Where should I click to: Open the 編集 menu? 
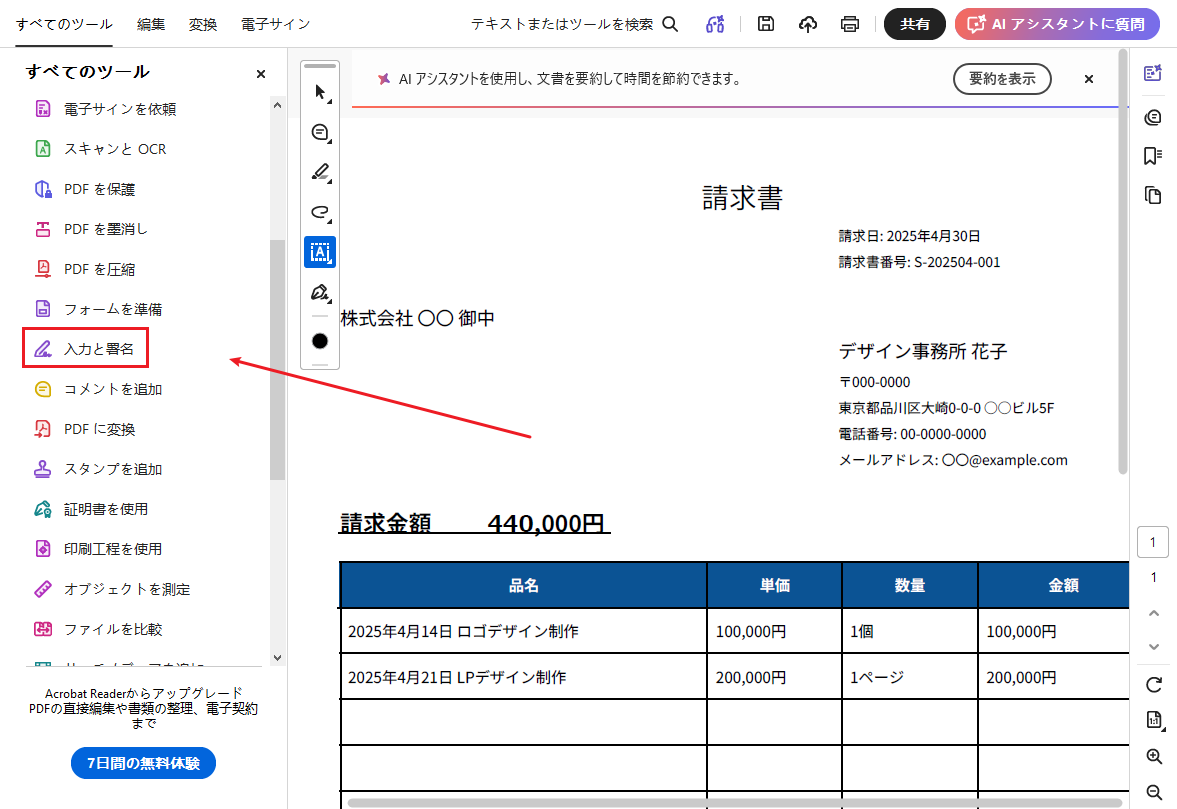pos(151,24)
